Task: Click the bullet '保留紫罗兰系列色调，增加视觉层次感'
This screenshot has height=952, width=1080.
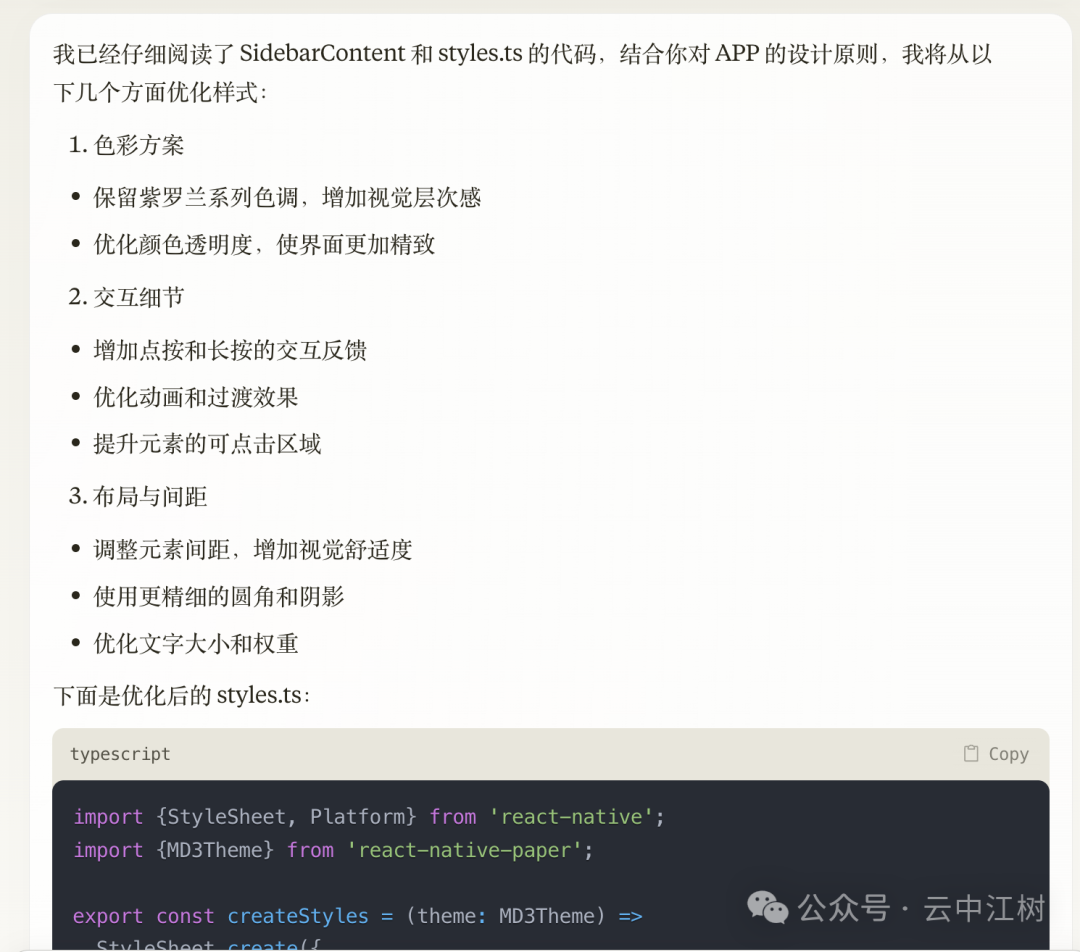Action: tap(287, 198)
